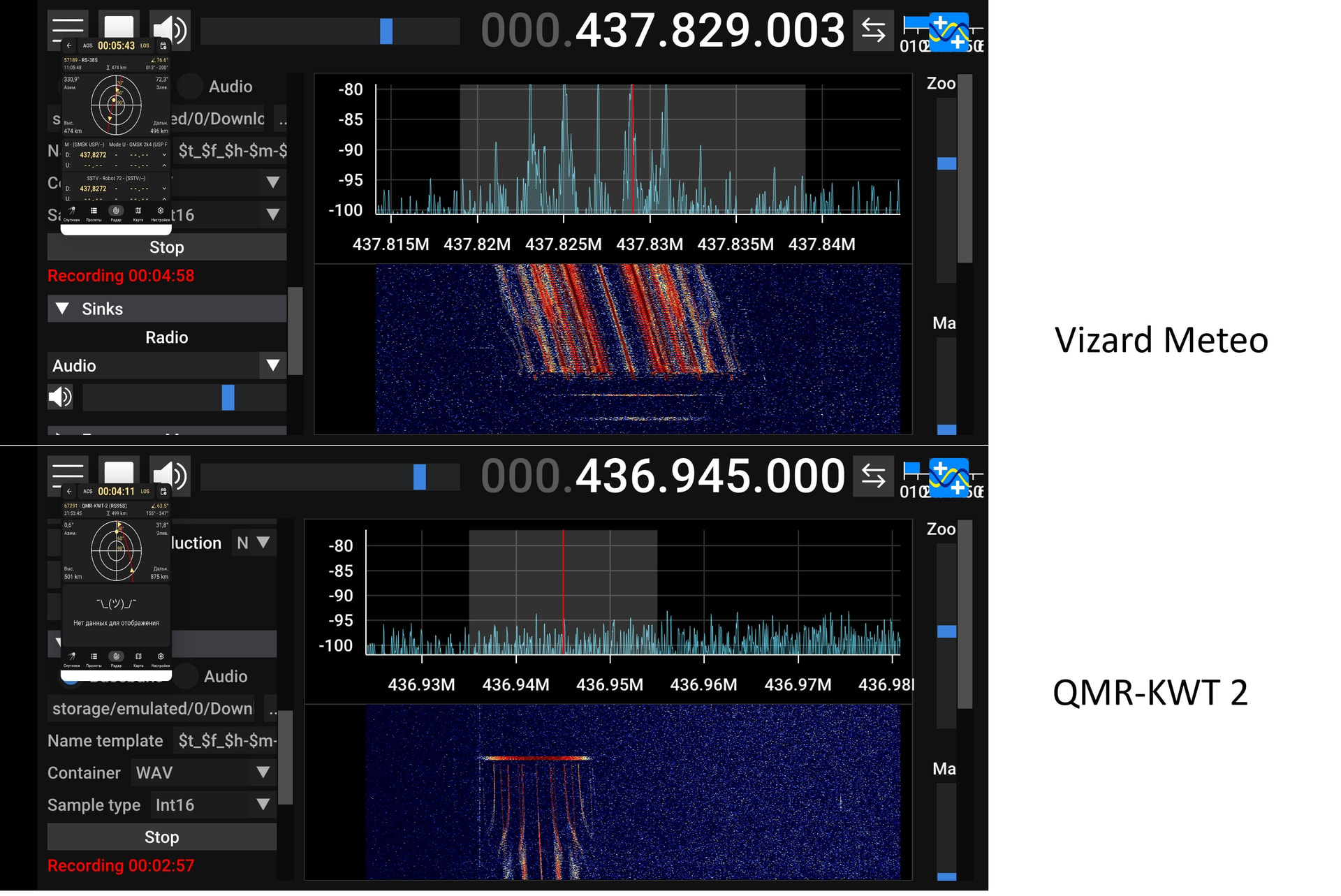Switch to Радар tab in QMR-KWT-2 tracker
Screen dimensions: 1341x896
(117, 658)
